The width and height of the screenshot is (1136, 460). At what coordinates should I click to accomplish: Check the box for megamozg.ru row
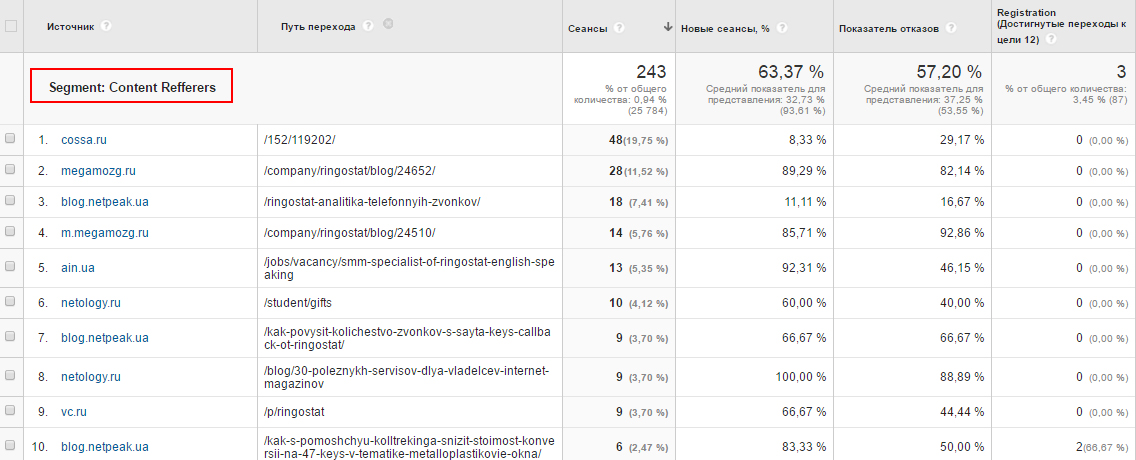point(10,170)
